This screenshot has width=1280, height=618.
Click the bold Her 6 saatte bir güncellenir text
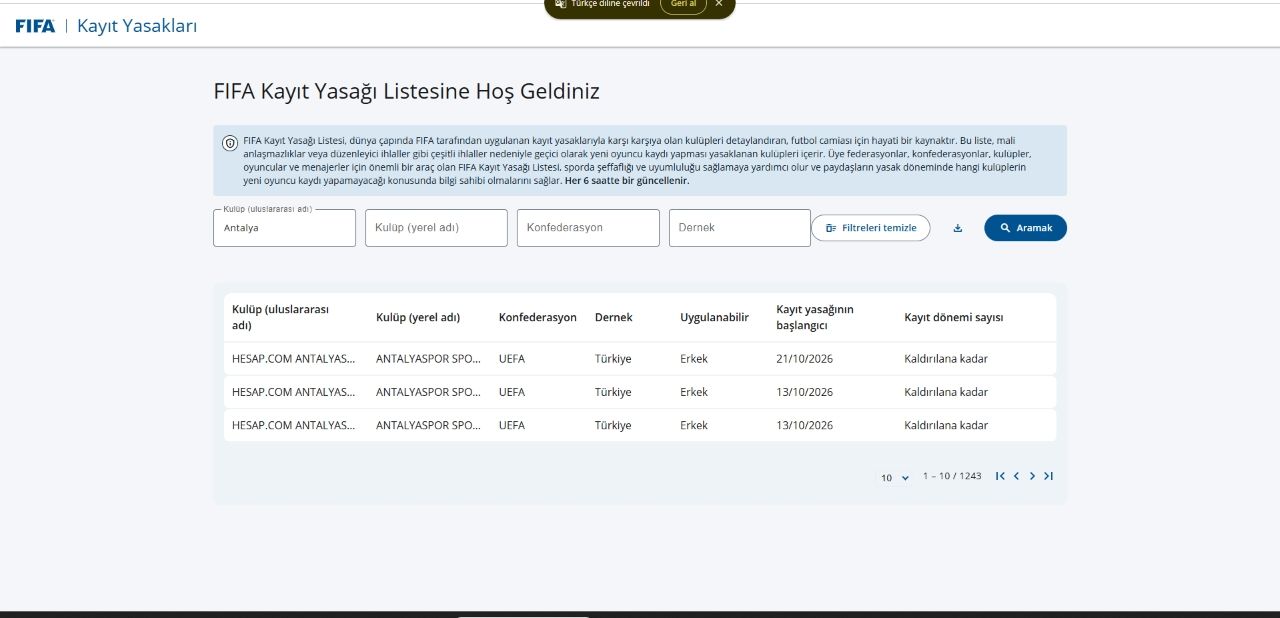point(627,181)
